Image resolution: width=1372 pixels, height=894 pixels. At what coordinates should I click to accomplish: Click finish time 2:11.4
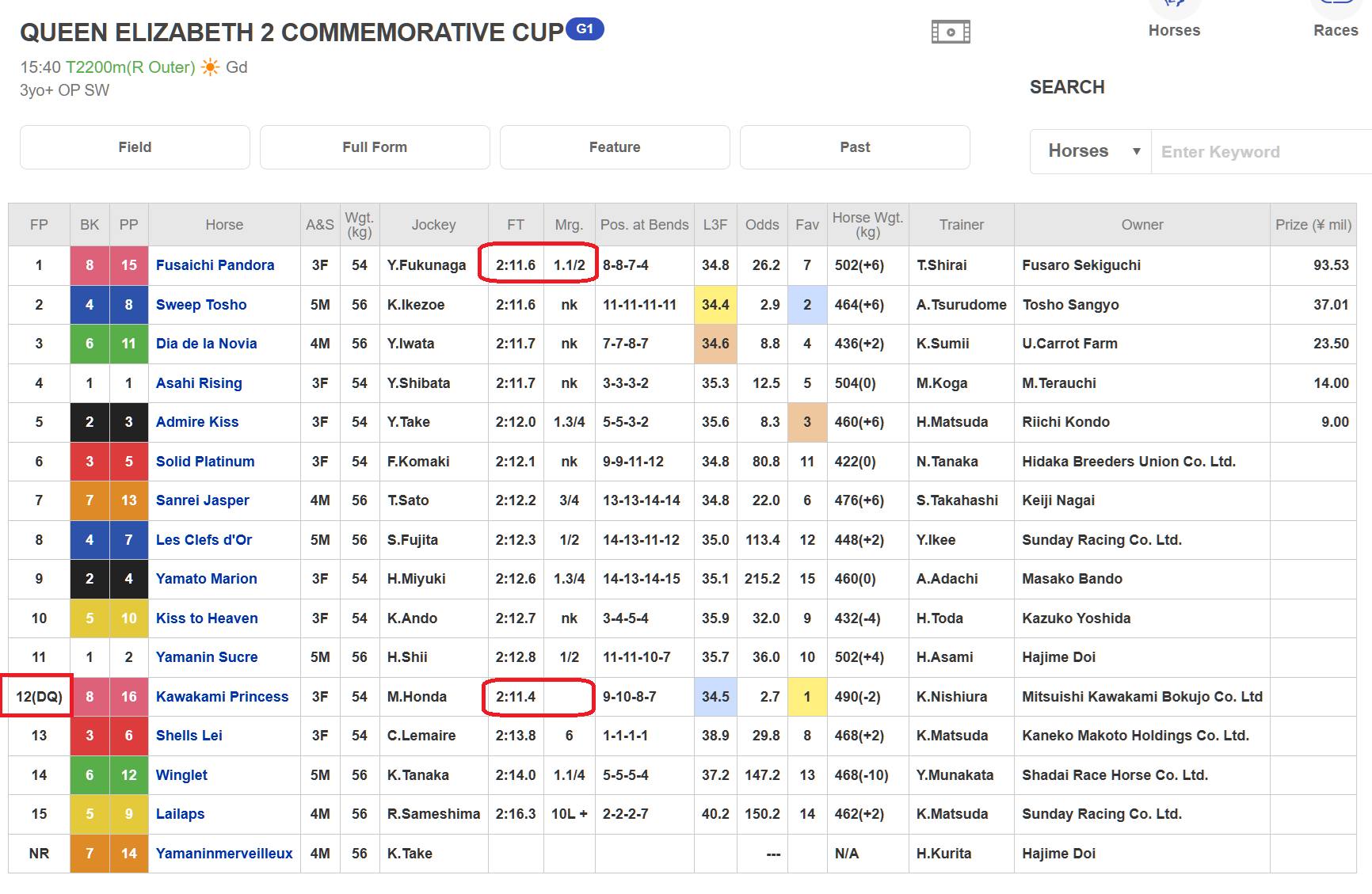click(x=516, y=697)
